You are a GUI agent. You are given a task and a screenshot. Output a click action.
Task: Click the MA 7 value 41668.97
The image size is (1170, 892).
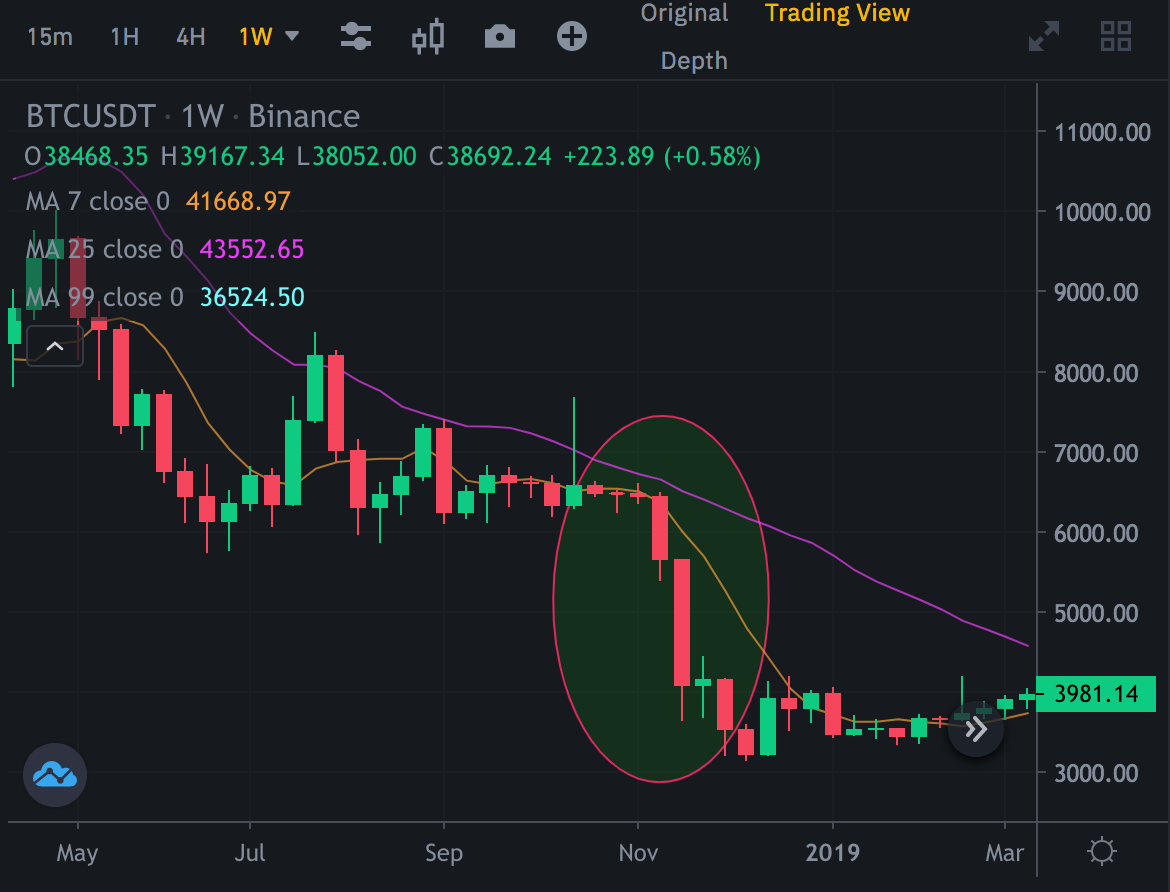pos(238,202)
